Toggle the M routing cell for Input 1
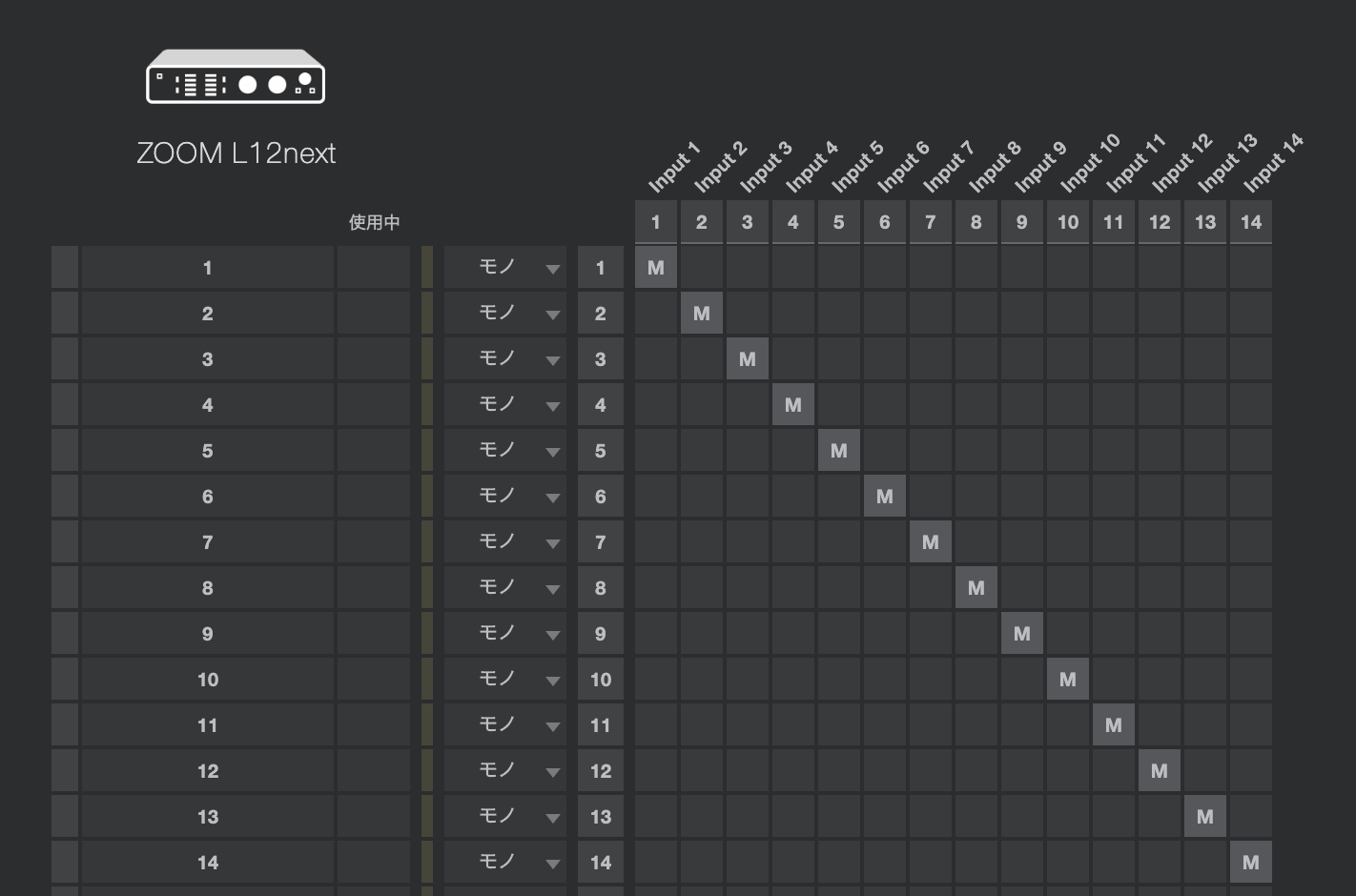 (x=656, y=268)
